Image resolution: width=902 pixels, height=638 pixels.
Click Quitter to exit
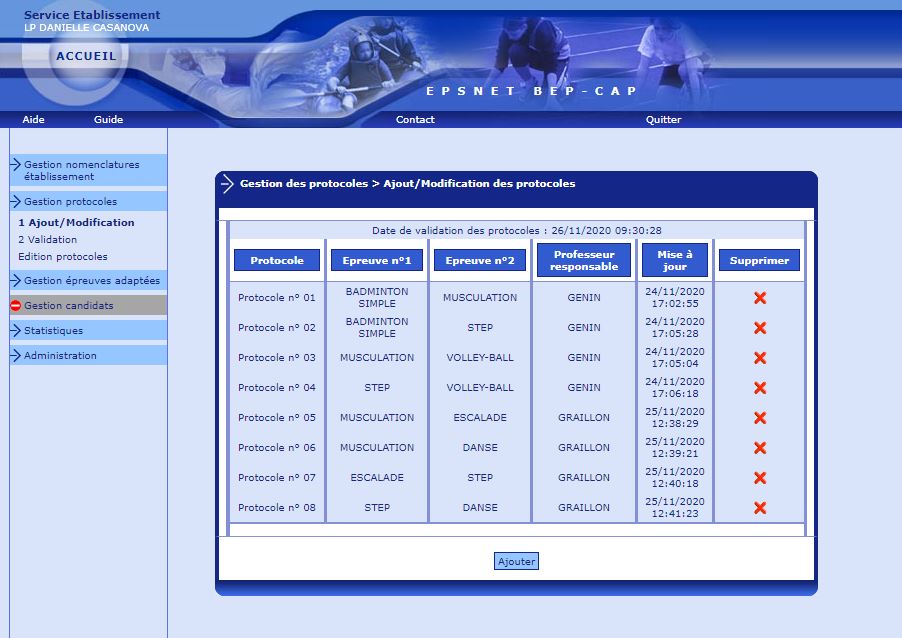point(663,120)
